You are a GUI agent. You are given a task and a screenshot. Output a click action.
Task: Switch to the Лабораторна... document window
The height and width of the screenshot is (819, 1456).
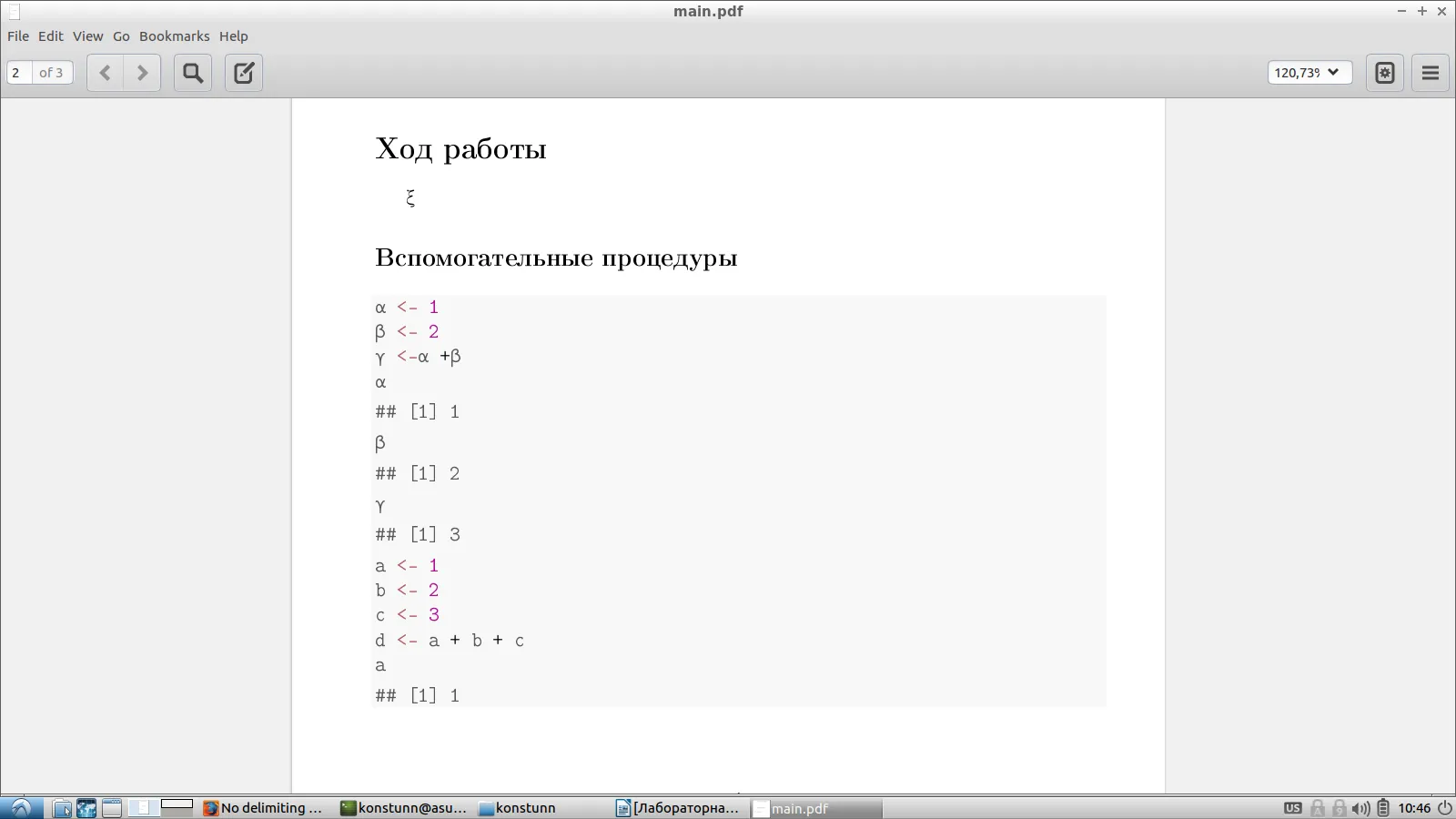678,808
